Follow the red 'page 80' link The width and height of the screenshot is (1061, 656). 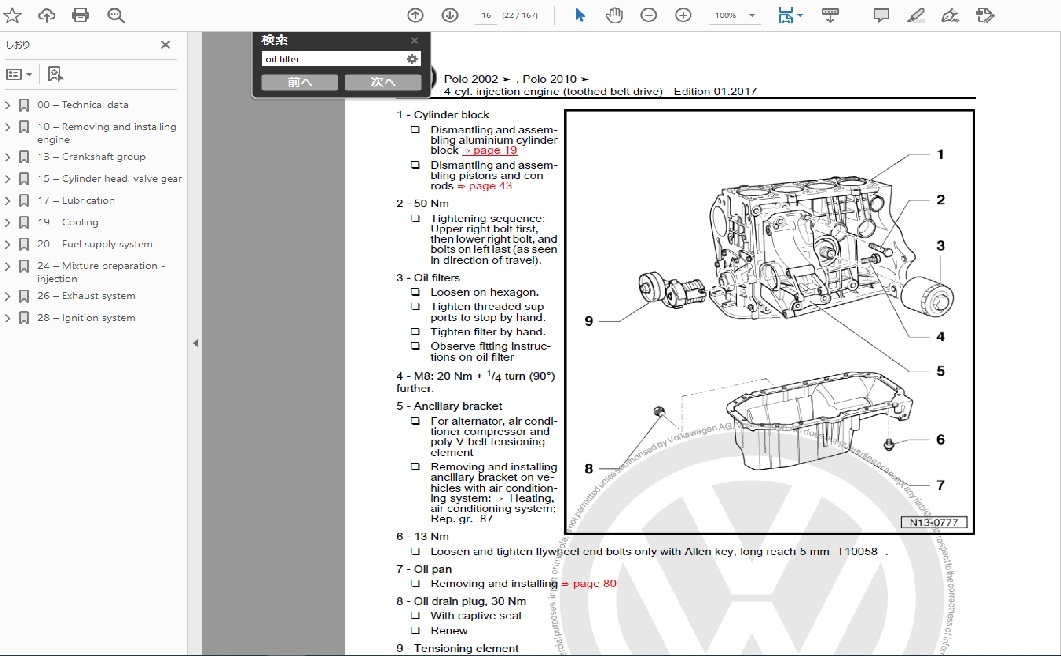pos(589,584)
